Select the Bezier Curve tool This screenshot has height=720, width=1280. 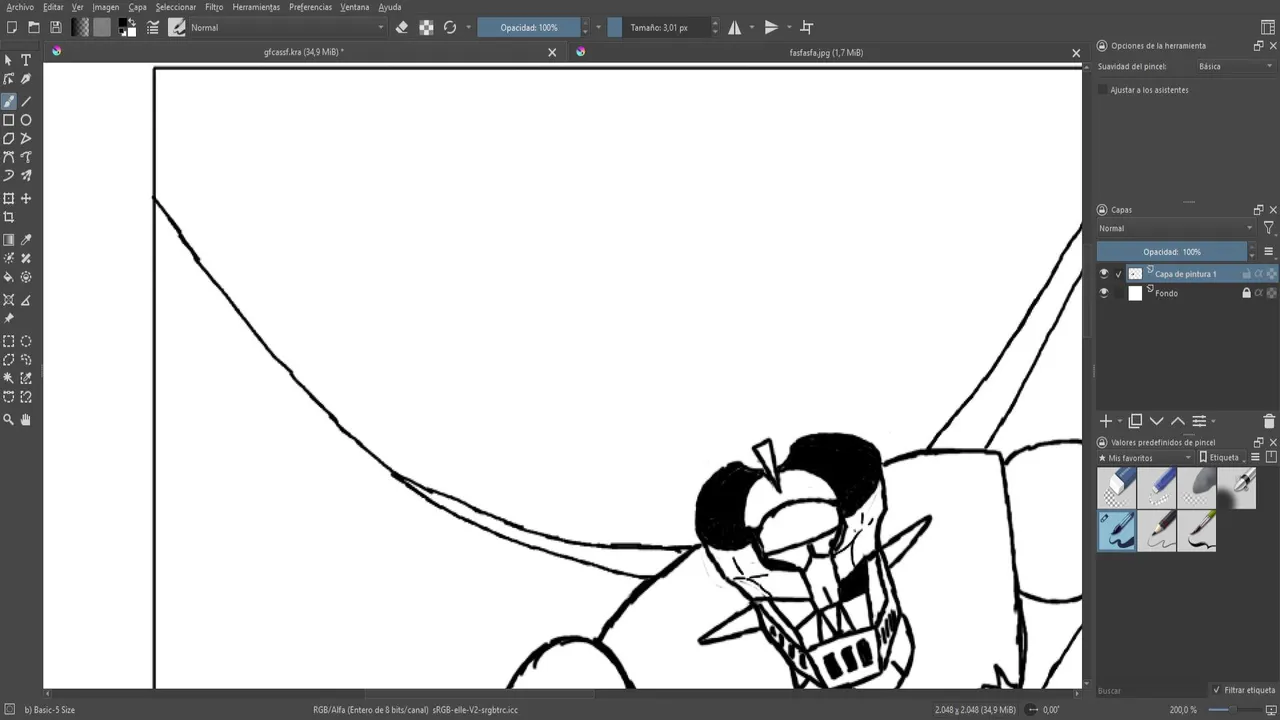click(9, 157)
